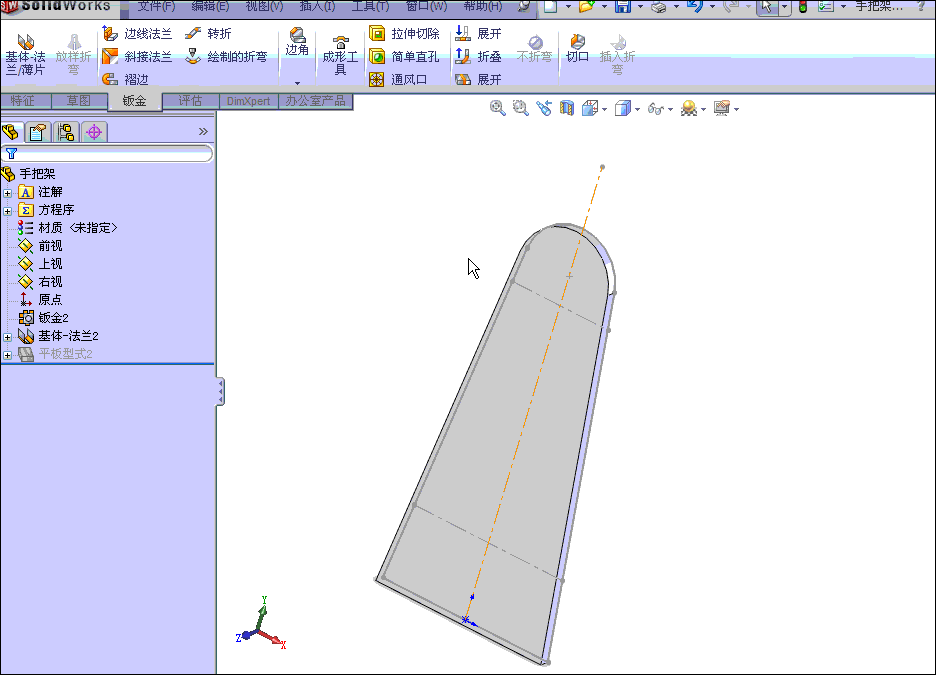Viewport: 936px width, 675px height.
Task: Pick the Sketched Bend (绘制的折弯) tool
Action: coord(226,57)
